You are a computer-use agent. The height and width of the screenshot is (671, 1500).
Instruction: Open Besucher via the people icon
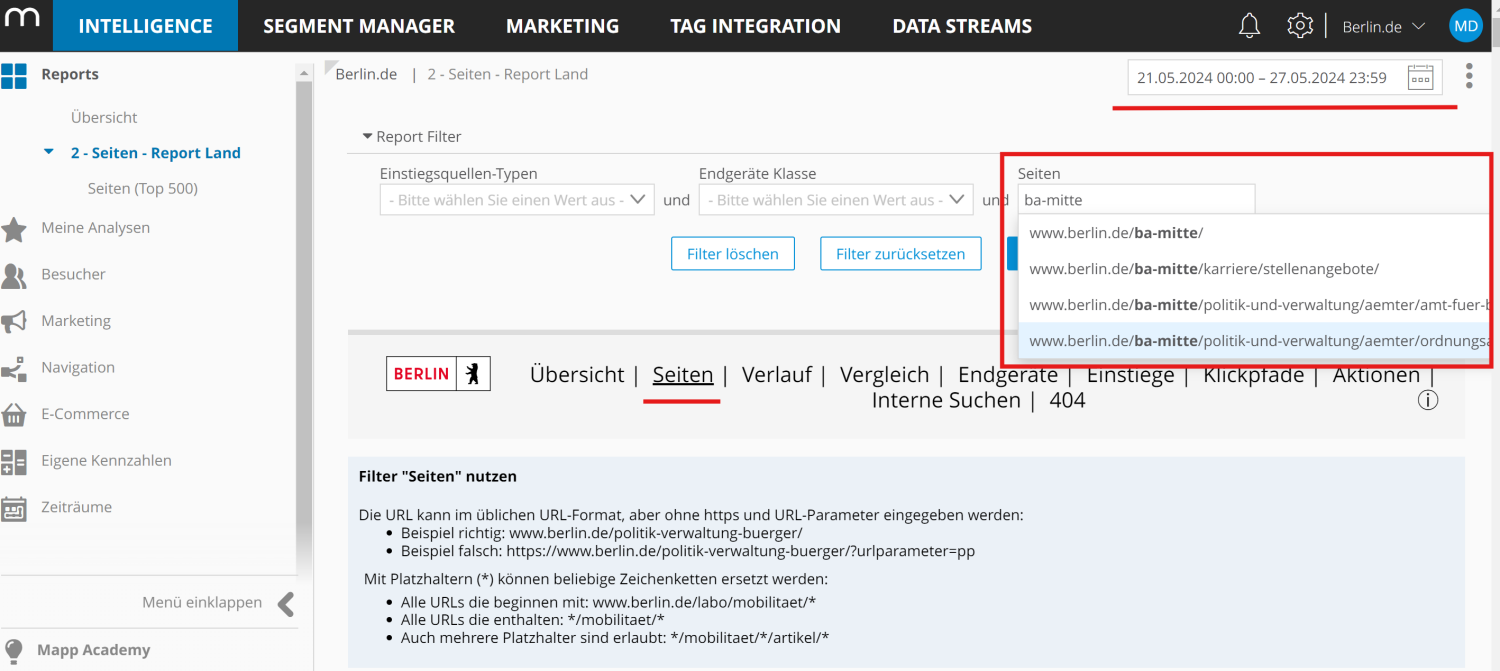14,274
